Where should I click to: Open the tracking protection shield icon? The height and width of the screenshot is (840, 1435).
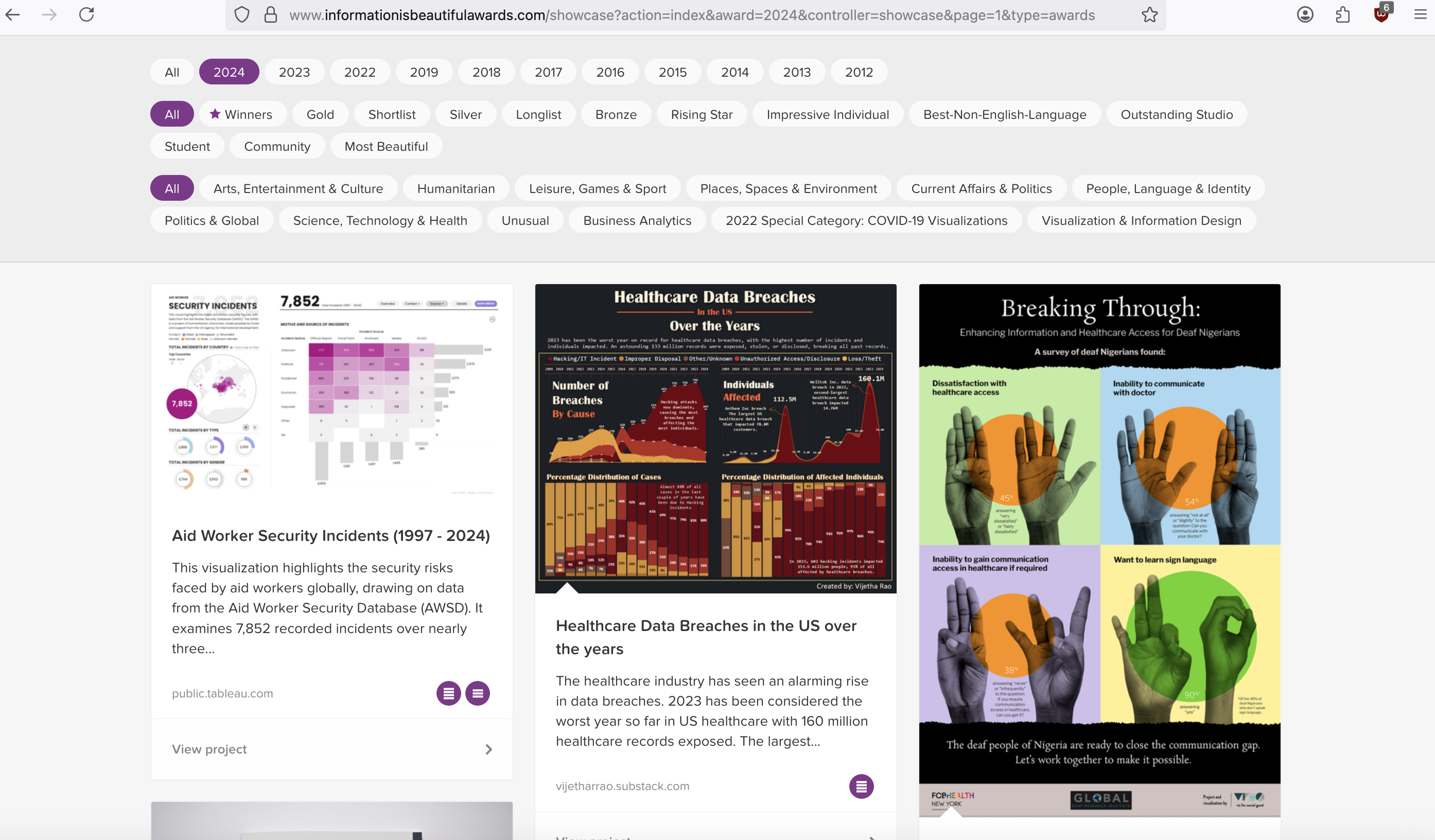pos(242,15)
